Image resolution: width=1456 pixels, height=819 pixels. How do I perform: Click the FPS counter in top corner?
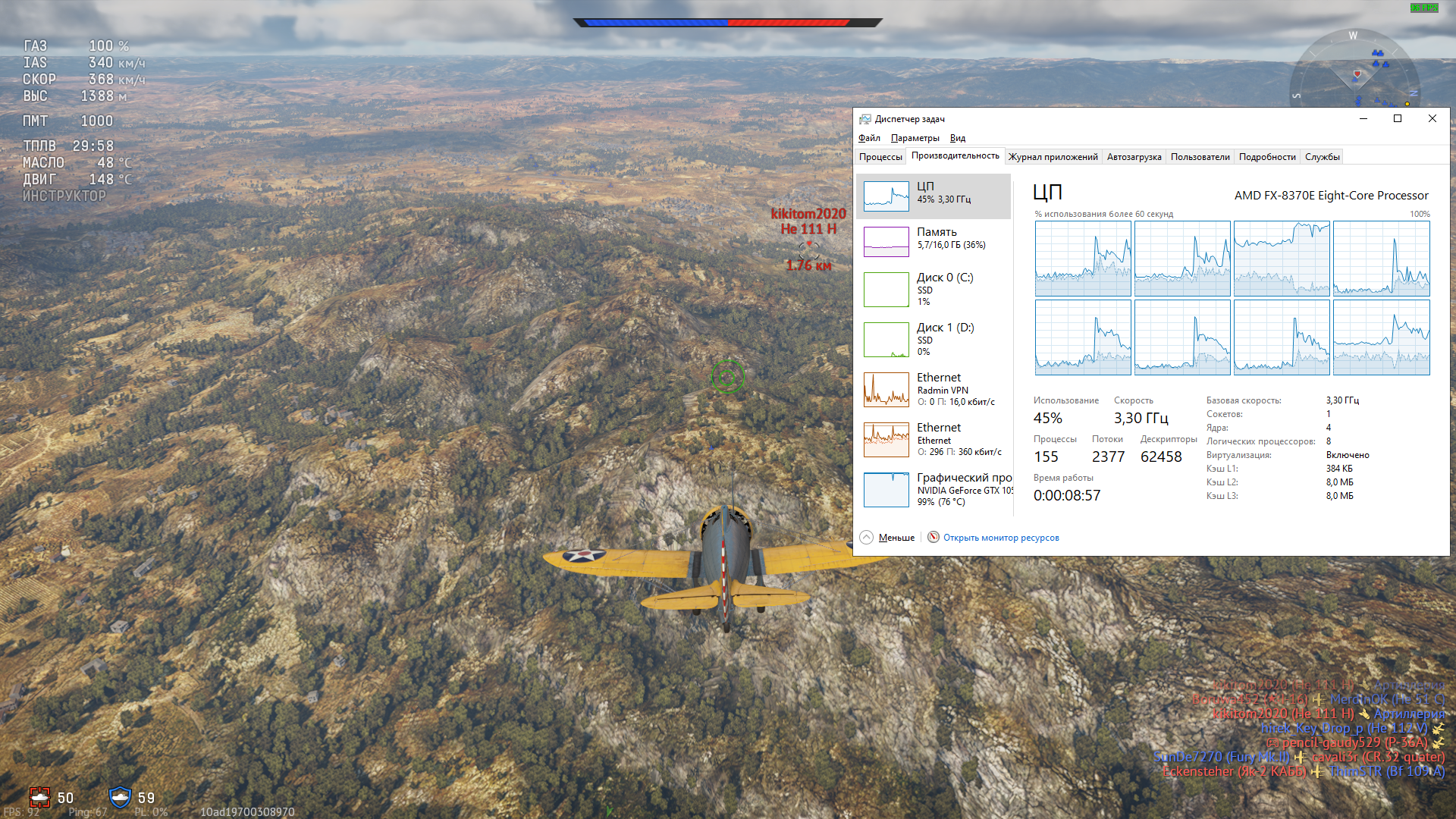coord(1424,8)
